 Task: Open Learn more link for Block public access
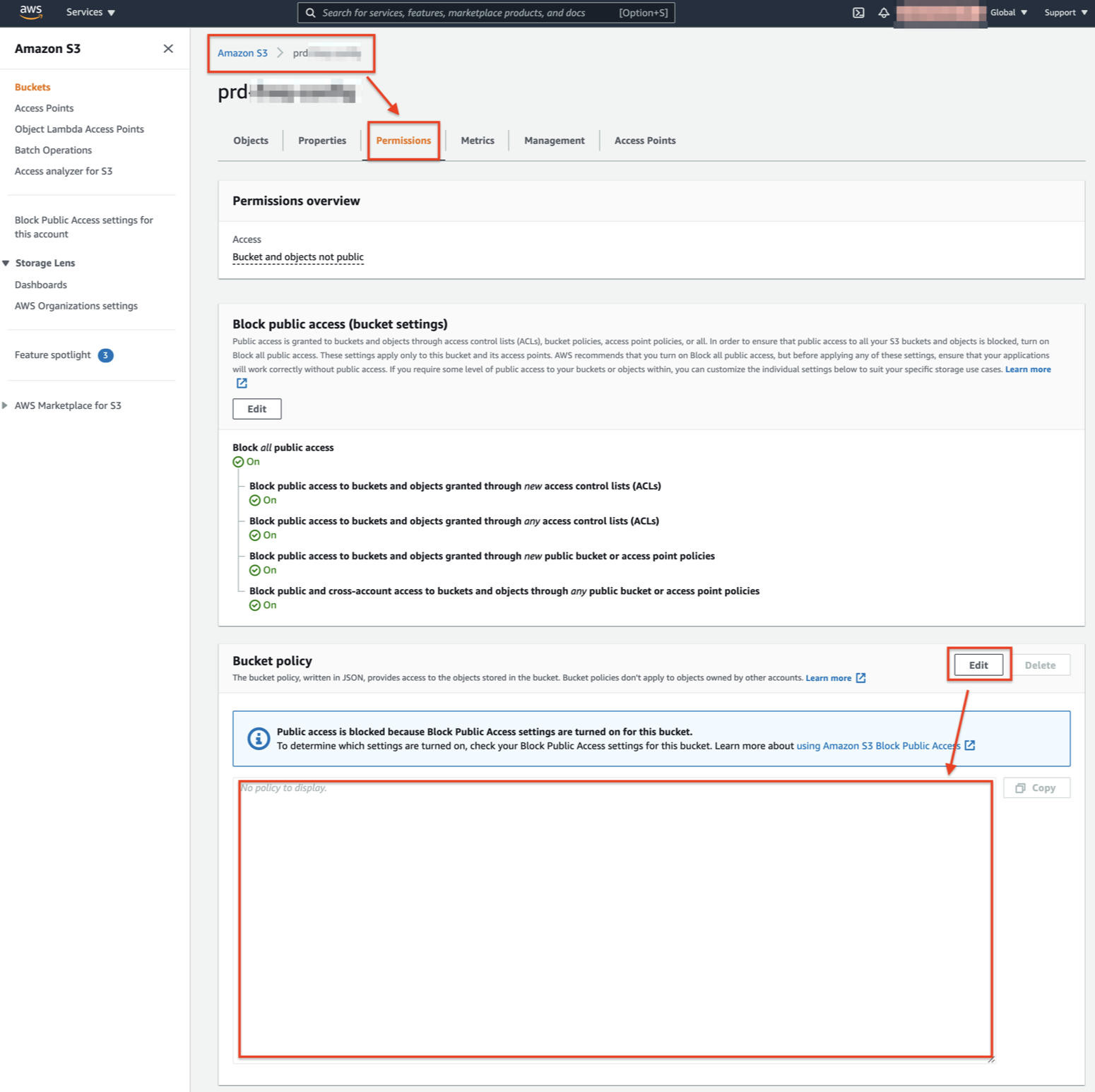pos(1028,369)
